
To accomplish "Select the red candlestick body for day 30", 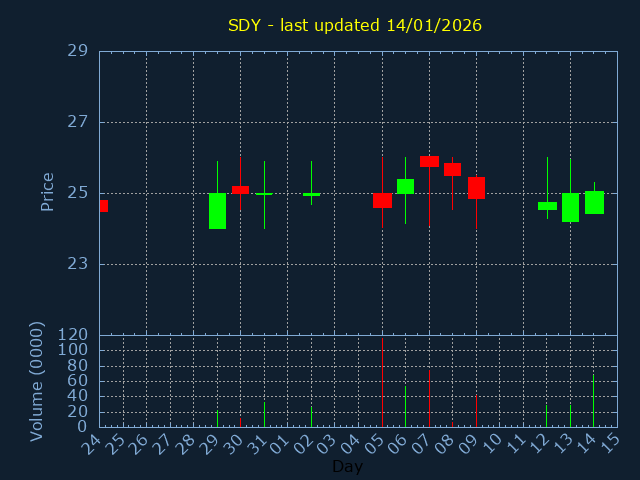I will [240, 190].
